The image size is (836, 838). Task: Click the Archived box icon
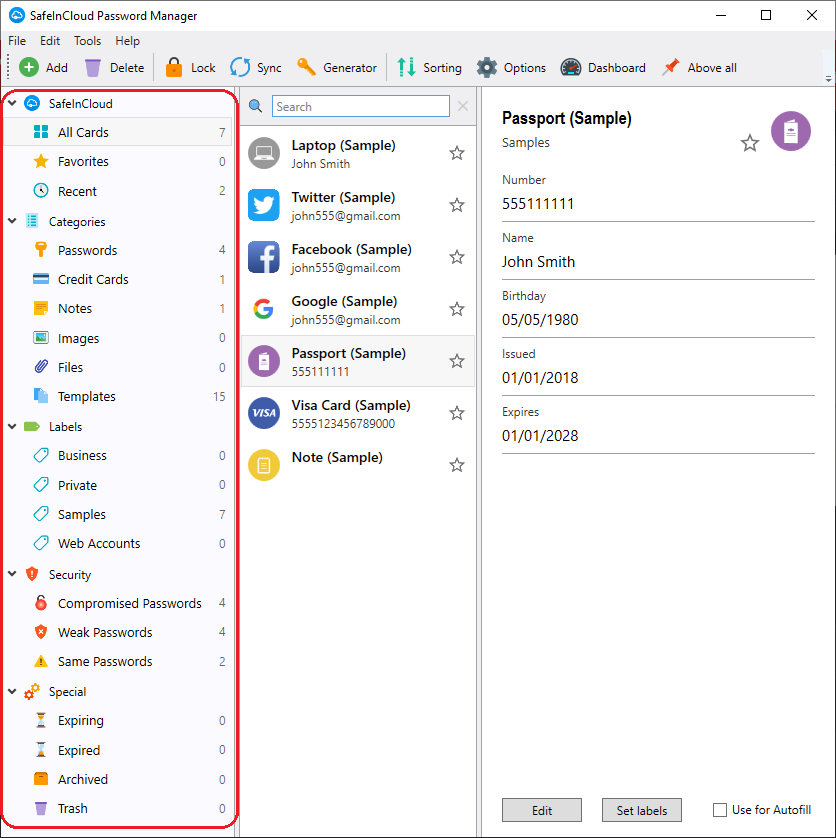tap(41, 779)
